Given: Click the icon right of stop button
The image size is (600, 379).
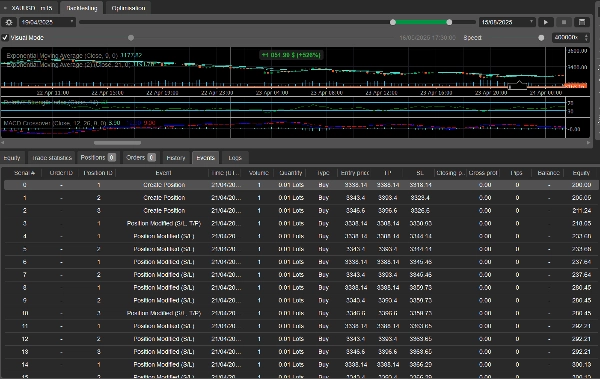Looking at the screenshot, I should click(x=582, y=22).
